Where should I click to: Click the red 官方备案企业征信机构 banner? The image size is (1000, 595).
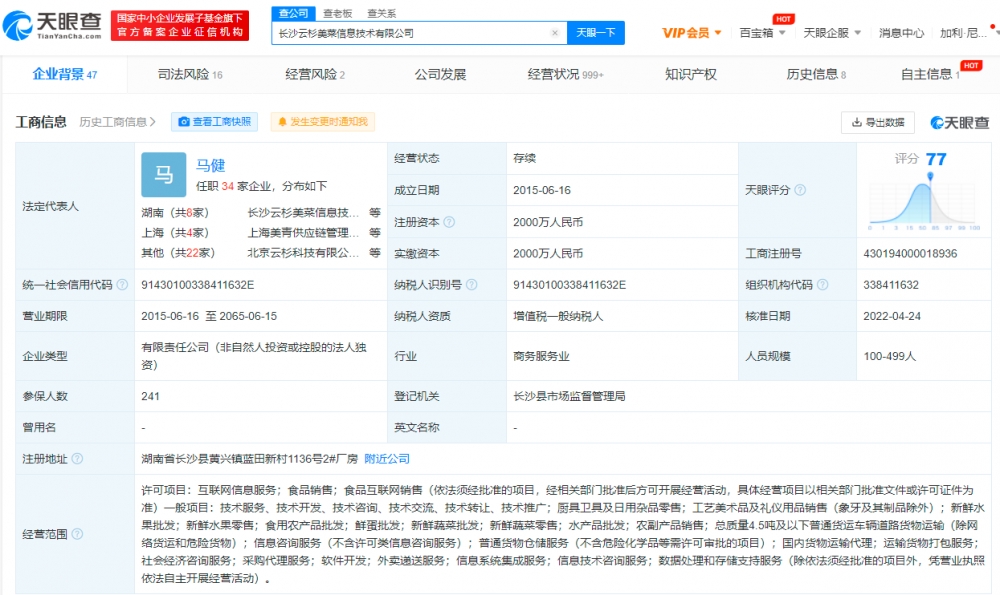[x=180, y=26]
